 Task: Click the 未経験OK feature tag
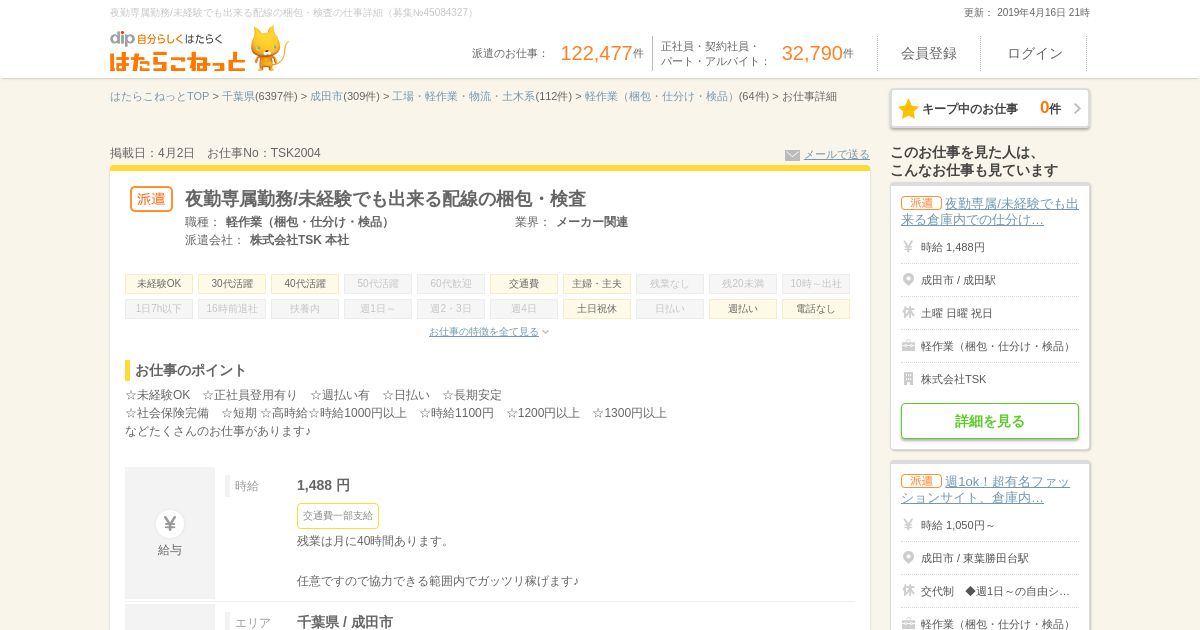[x=159, y=284]
